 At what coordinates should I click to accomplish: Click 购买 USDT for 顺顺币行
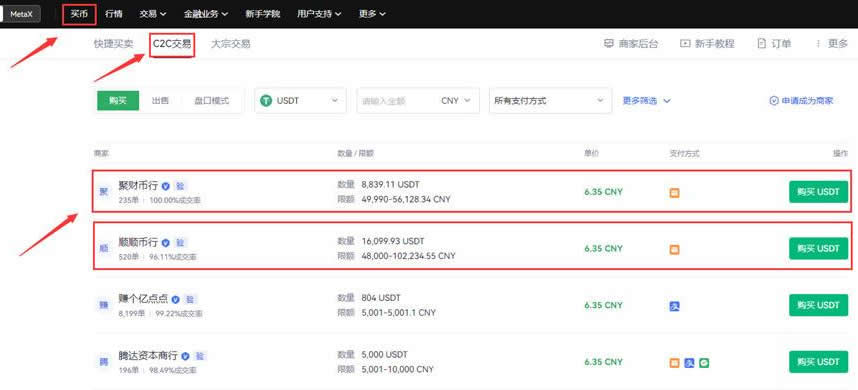[x=818, y=248]
